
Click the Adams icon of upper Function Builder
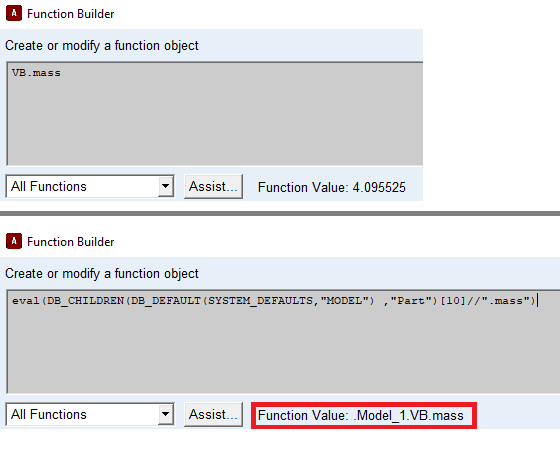(x=14, y=14)
